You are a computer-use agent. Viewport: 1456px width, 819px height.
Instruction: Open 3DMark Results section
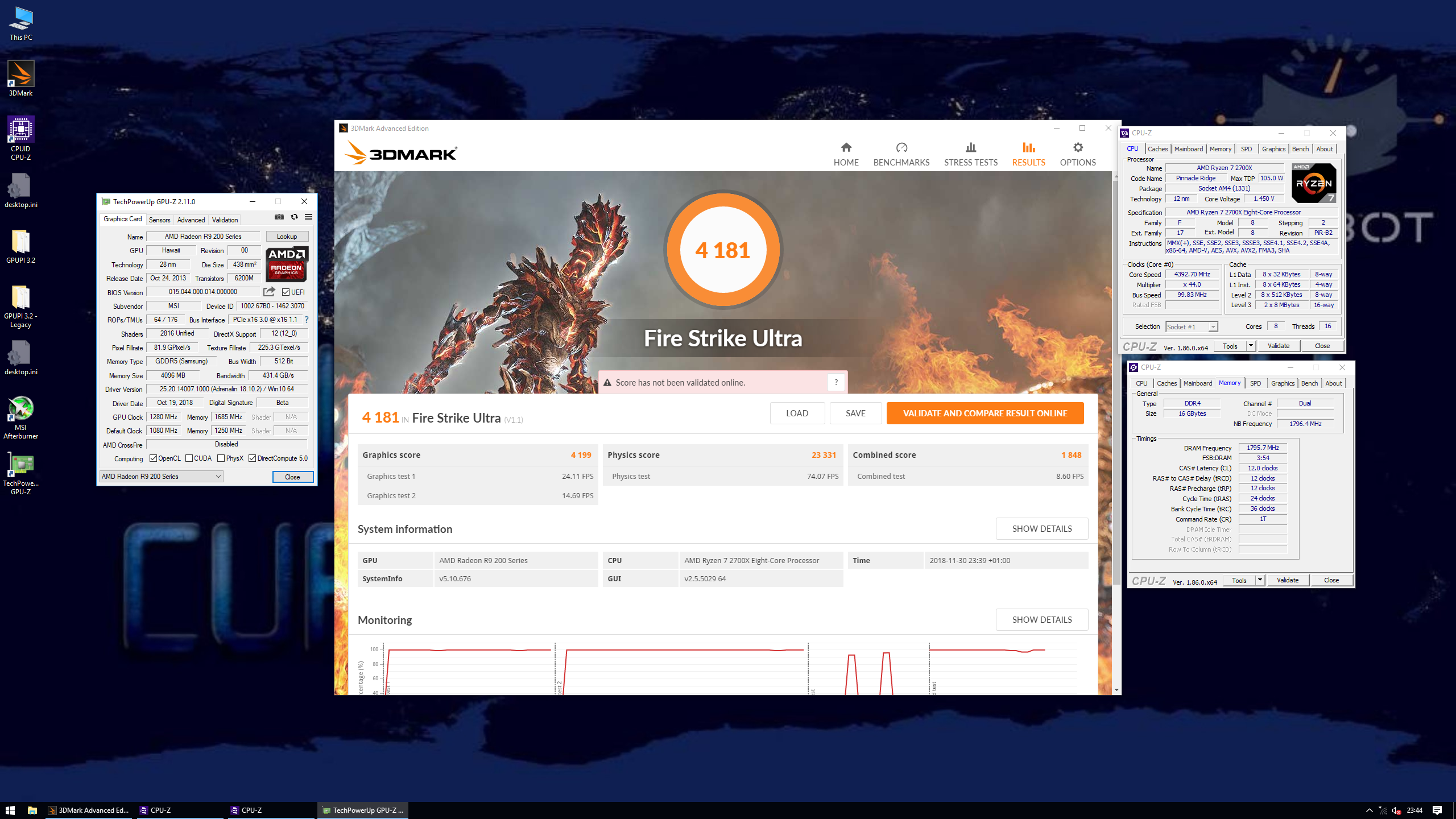click(1028, 154)
